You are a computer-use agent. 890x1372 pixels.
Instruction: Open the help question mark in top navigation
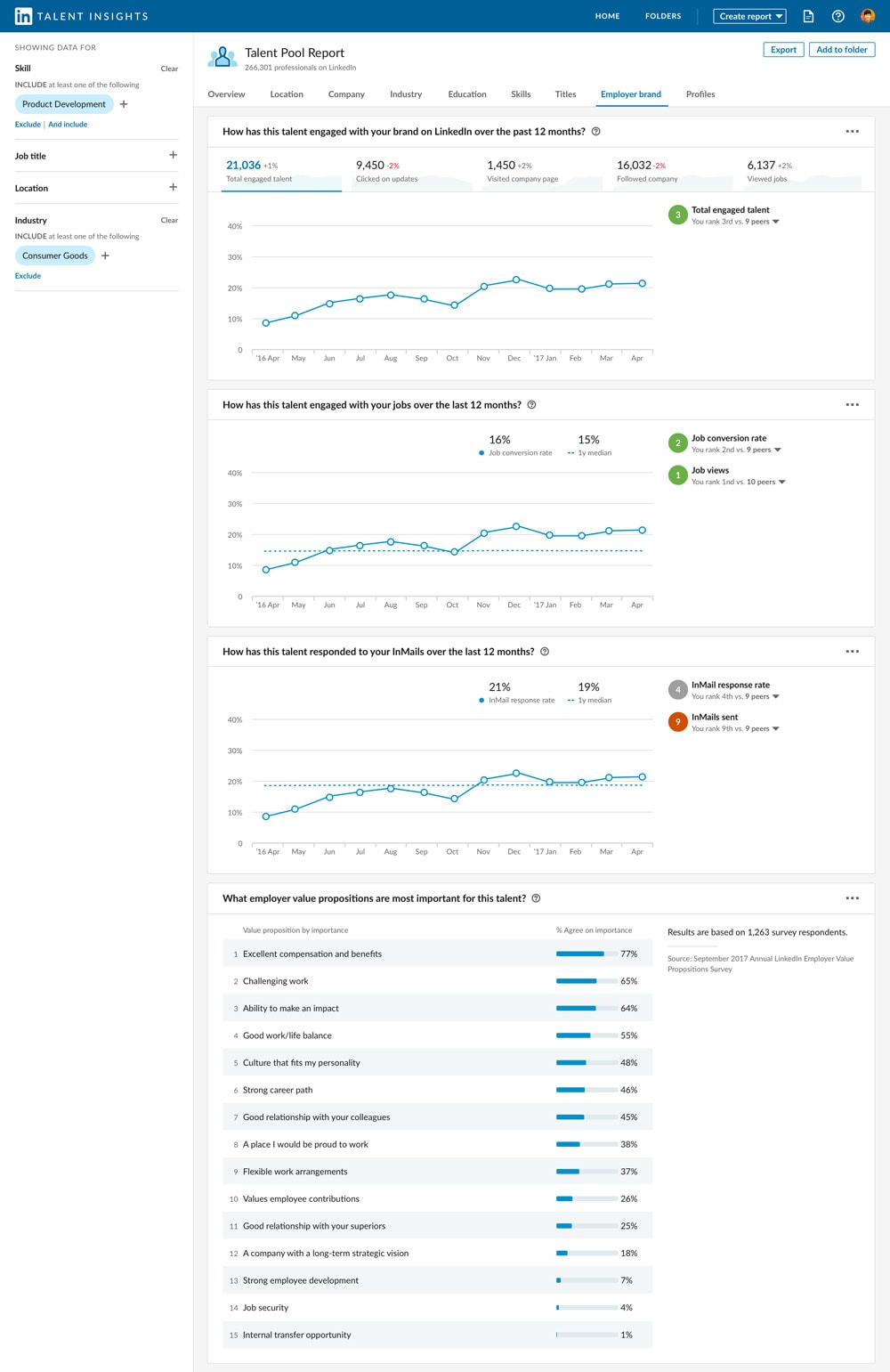point(838,16)
